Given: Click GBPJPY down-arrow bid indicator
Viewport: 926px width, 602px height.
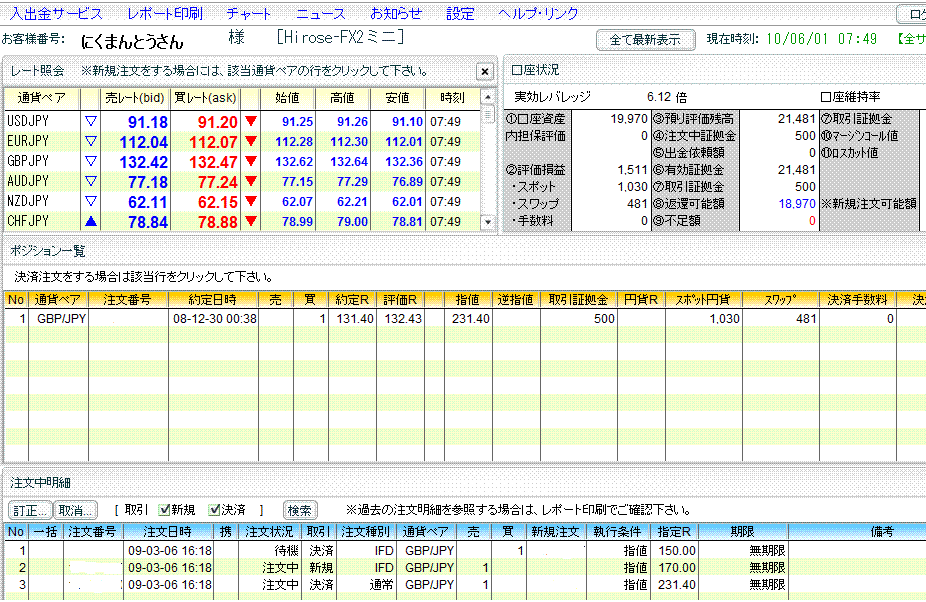Looking at the screenshot, I should click(90, 161).
